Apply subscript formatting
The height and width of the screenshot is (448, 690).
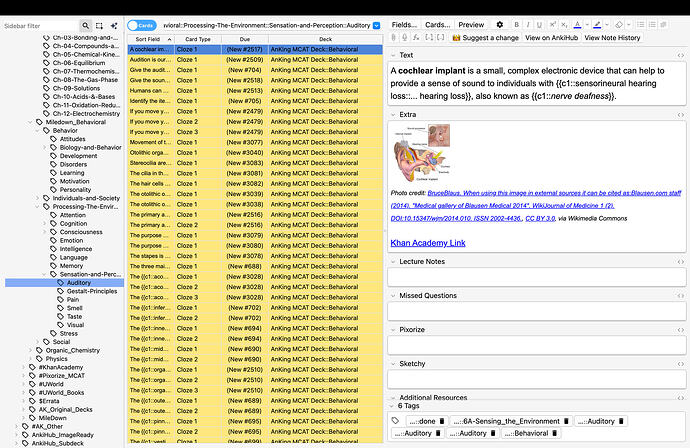[x=564, y=25]
